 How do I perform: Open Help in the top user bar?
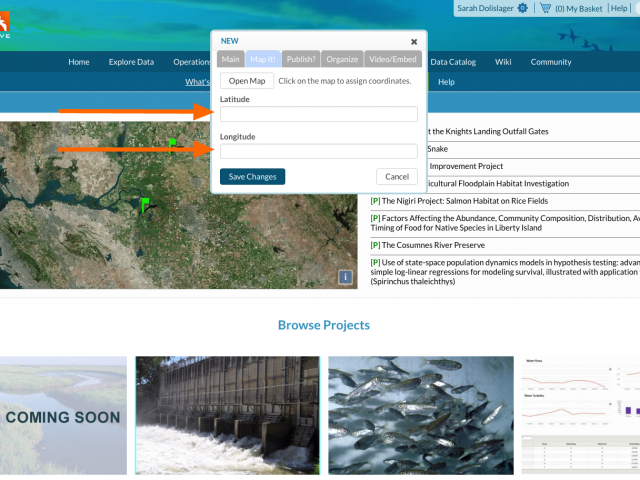pos(619,8)
